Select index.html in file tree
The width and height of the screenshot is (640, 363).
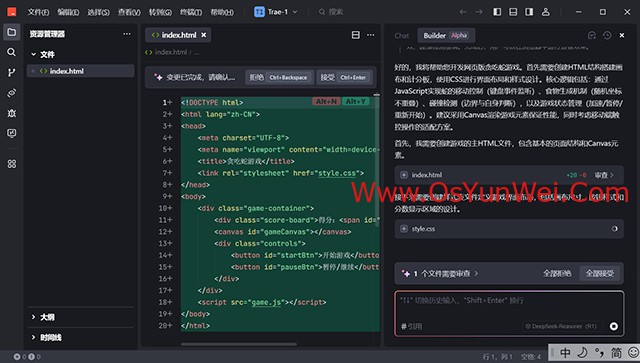pyautogui.click(x=80, y=71)
